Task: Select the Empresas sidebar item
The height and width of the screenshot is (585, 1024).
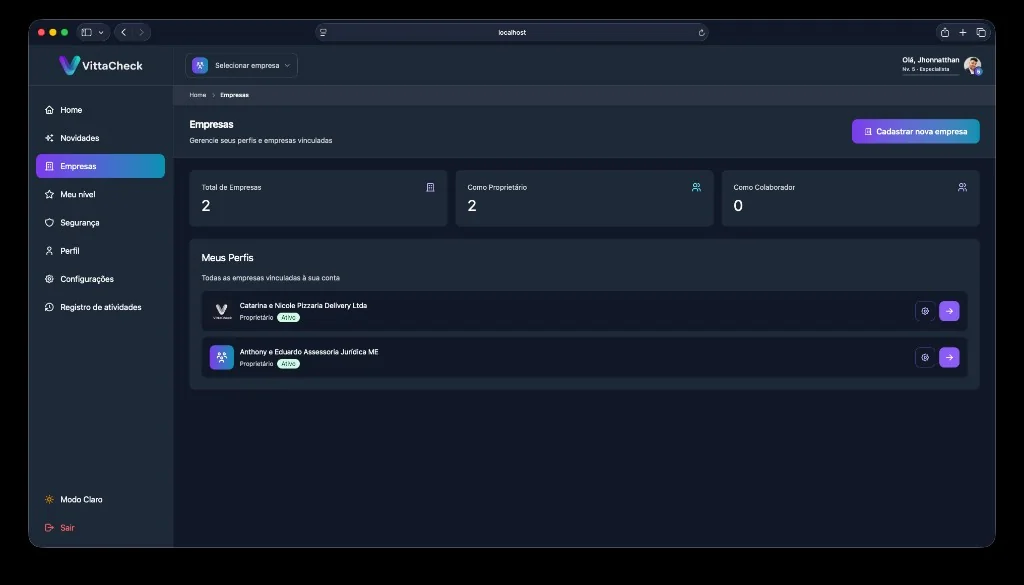Action: pos(100,166)
